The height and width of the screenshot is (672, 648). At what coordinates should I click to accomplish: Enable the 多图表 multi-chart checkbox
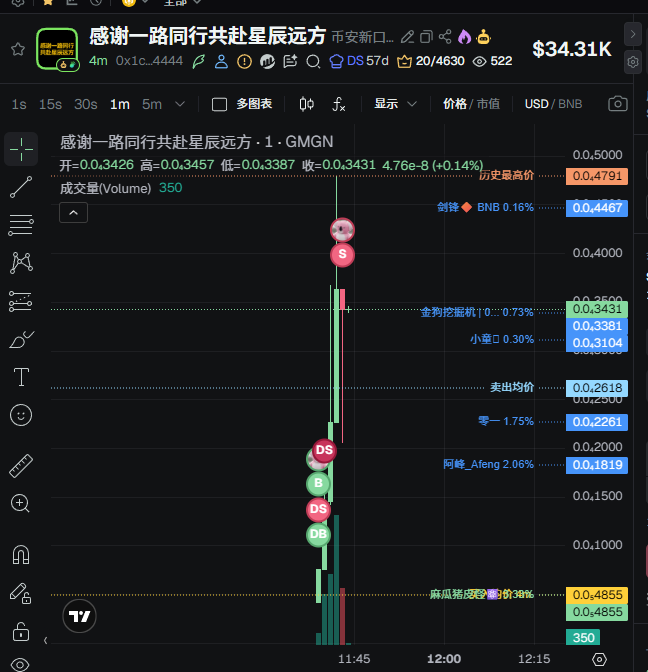click(x=219, y=105)
